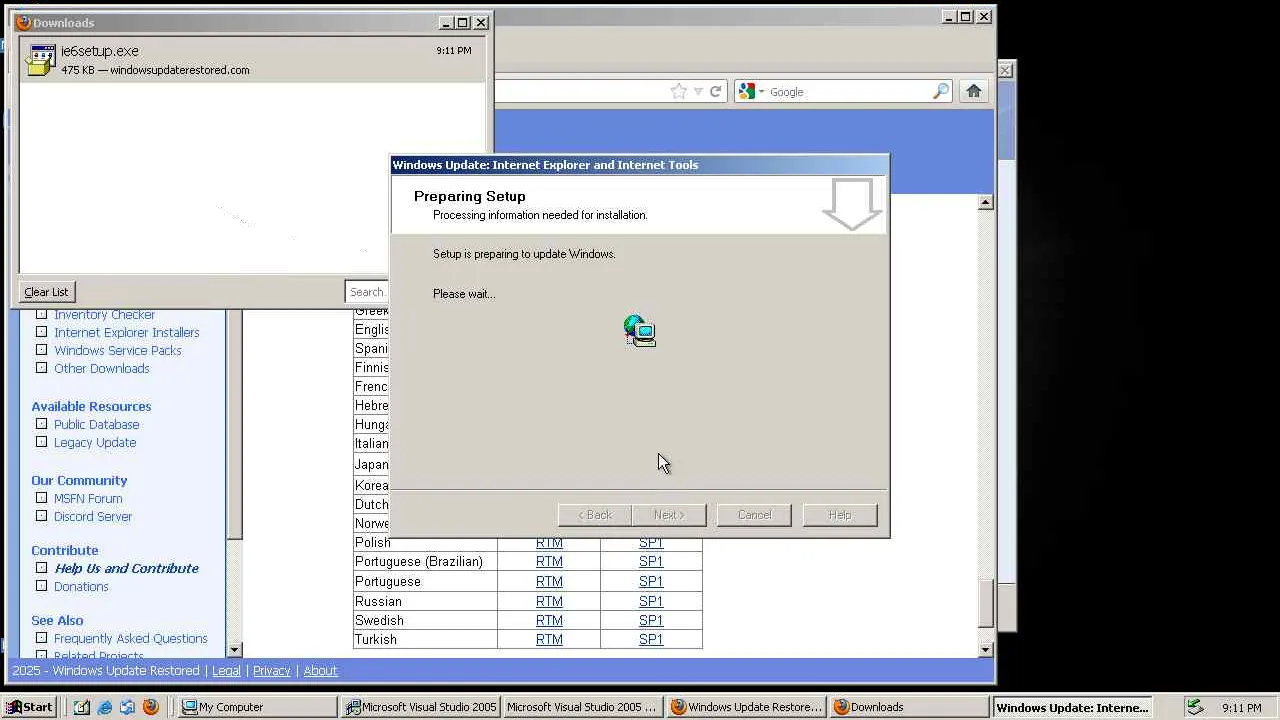Open Donations link

coord(81,587)
